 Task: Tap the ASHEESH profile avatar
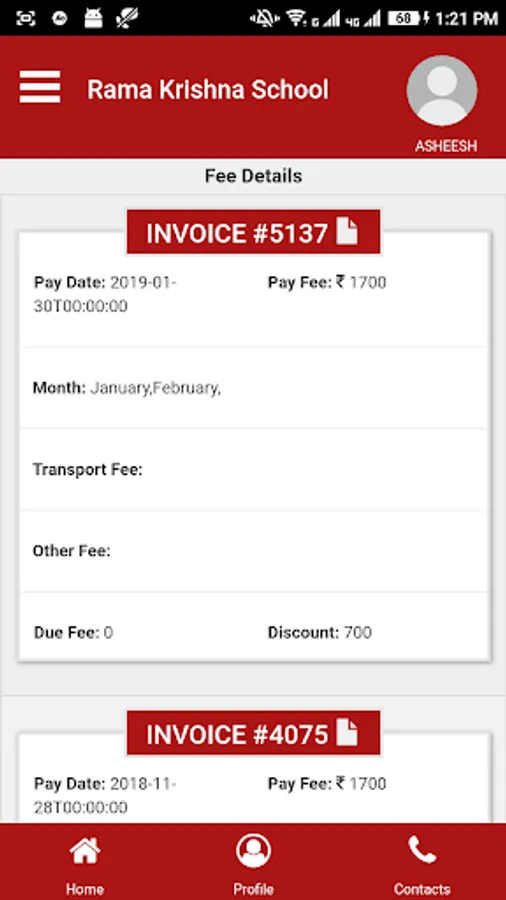(442, 91)
